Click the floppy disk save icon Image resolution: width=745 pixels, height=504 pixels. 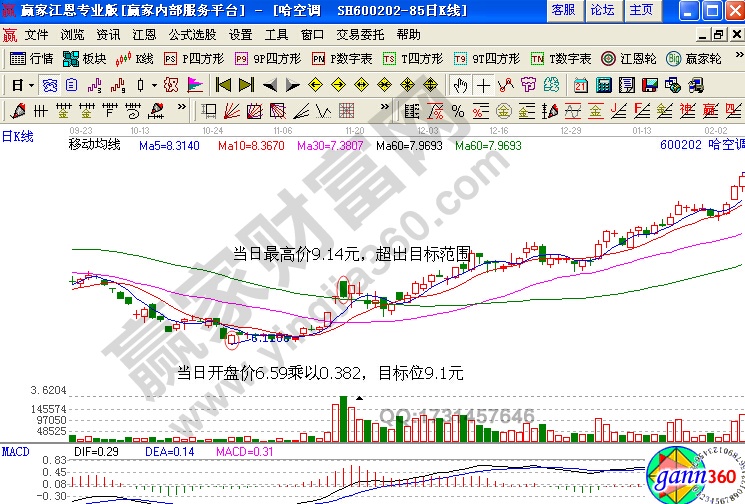pos(649,84)
